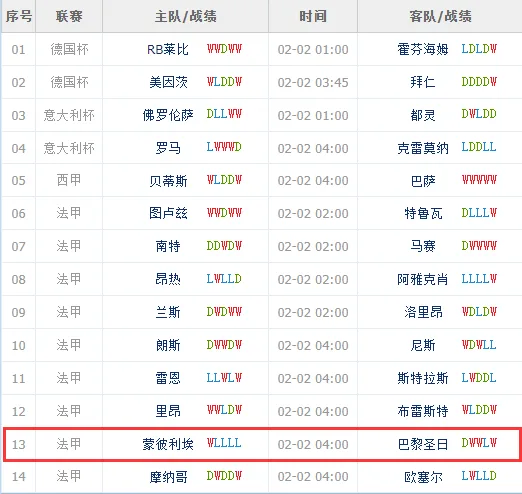Select the 尼斯 team name
This screenshot has width=522, height=494.
pos(423,345)
